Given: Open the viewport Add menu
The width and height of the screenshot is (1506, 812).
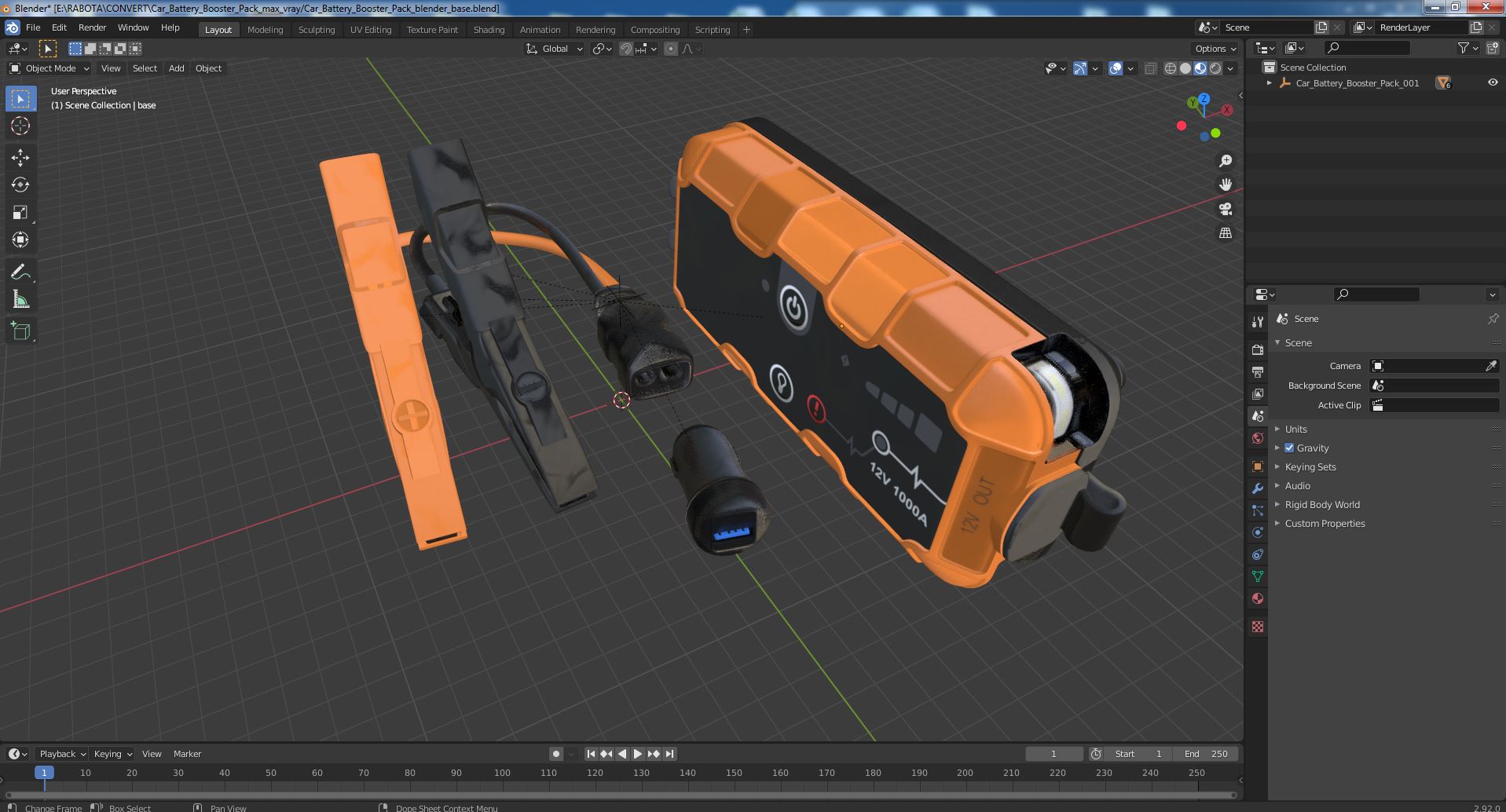Looking at the screenshot, I should tap(177, 68).
